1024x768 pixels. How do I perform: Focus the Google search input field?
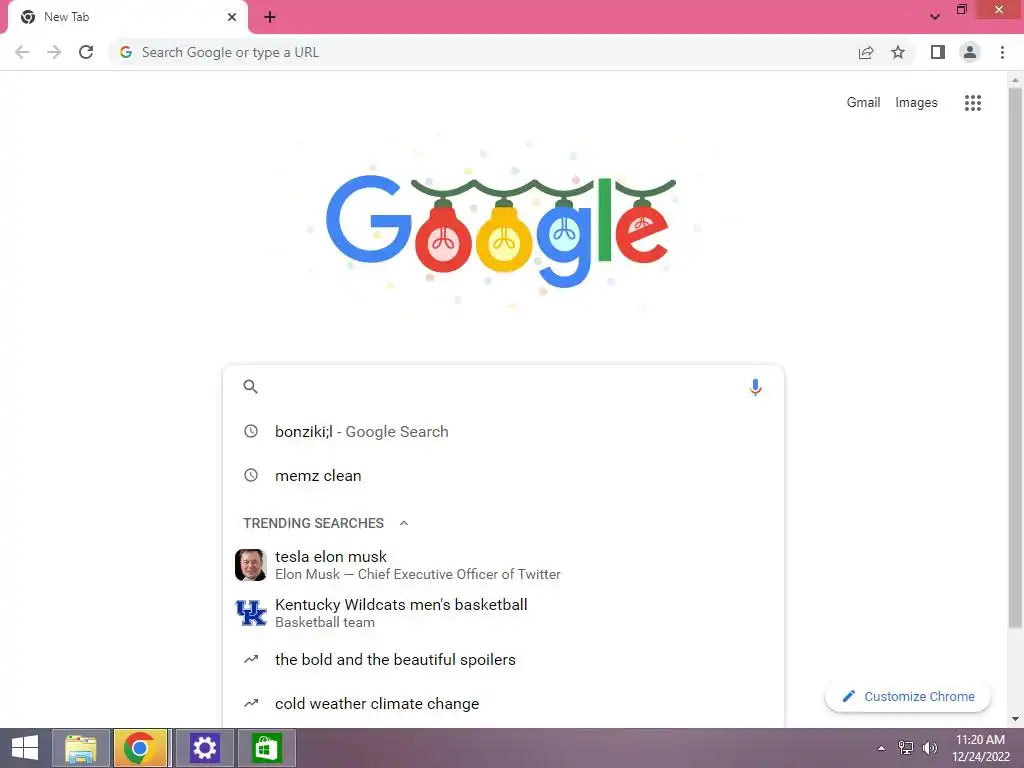pyautogui.click(x=503, y=387)
